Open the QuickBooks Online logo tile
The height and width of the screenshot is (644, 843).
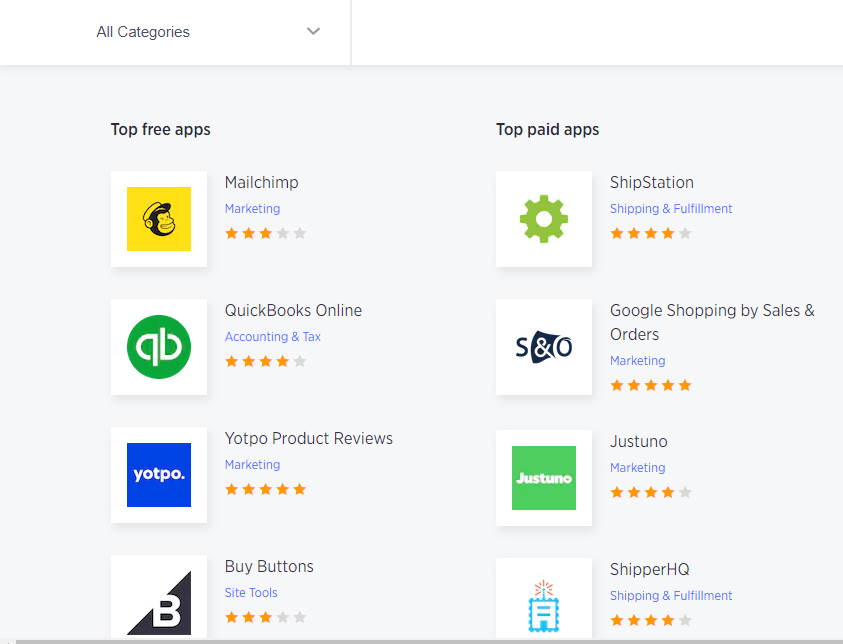[159, 347]
